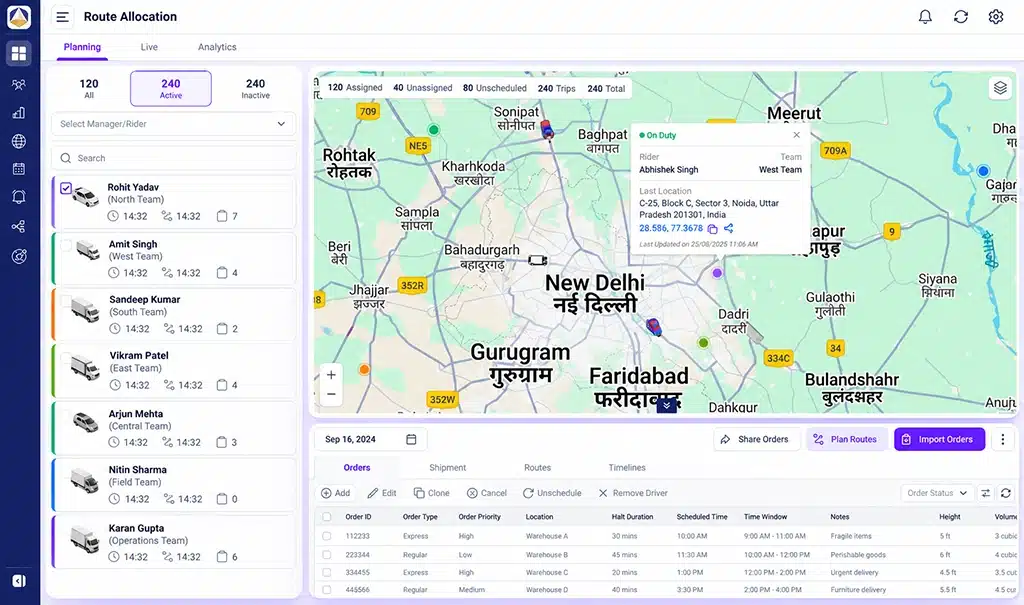Collapse the map with the chevron handle

click(667, 405)
